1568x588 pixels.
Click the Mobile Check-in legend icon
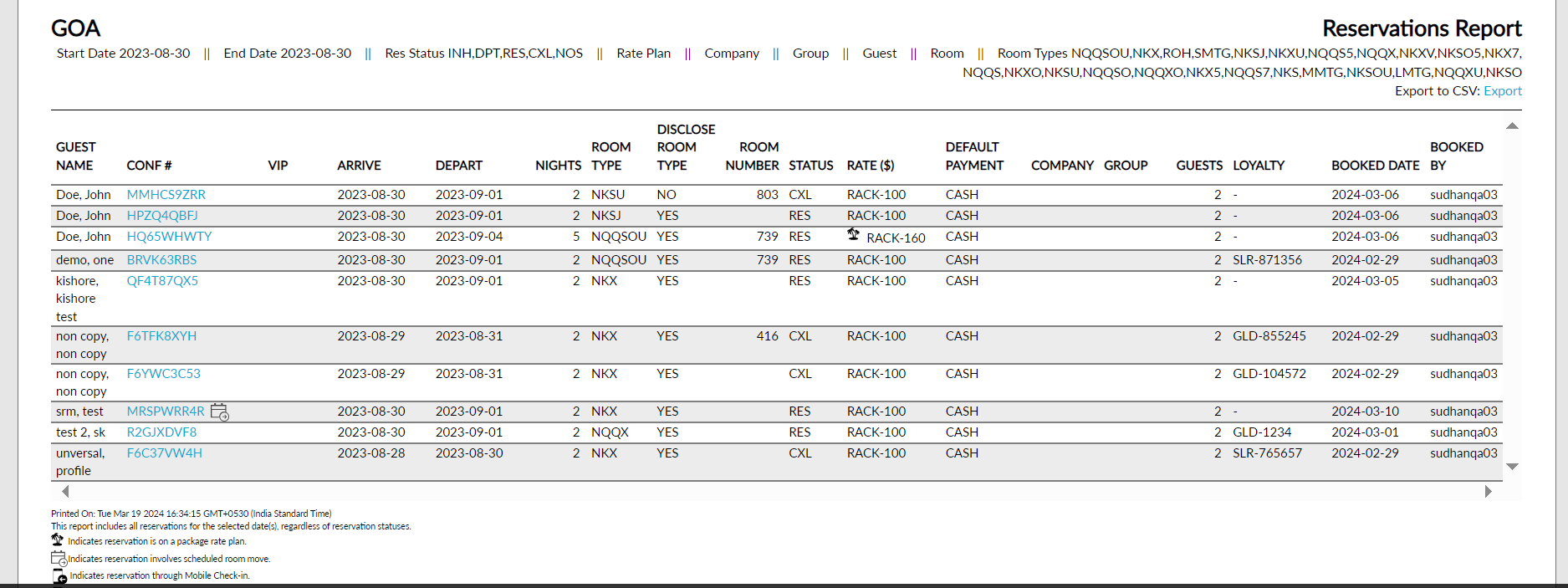tap(59, 576)
